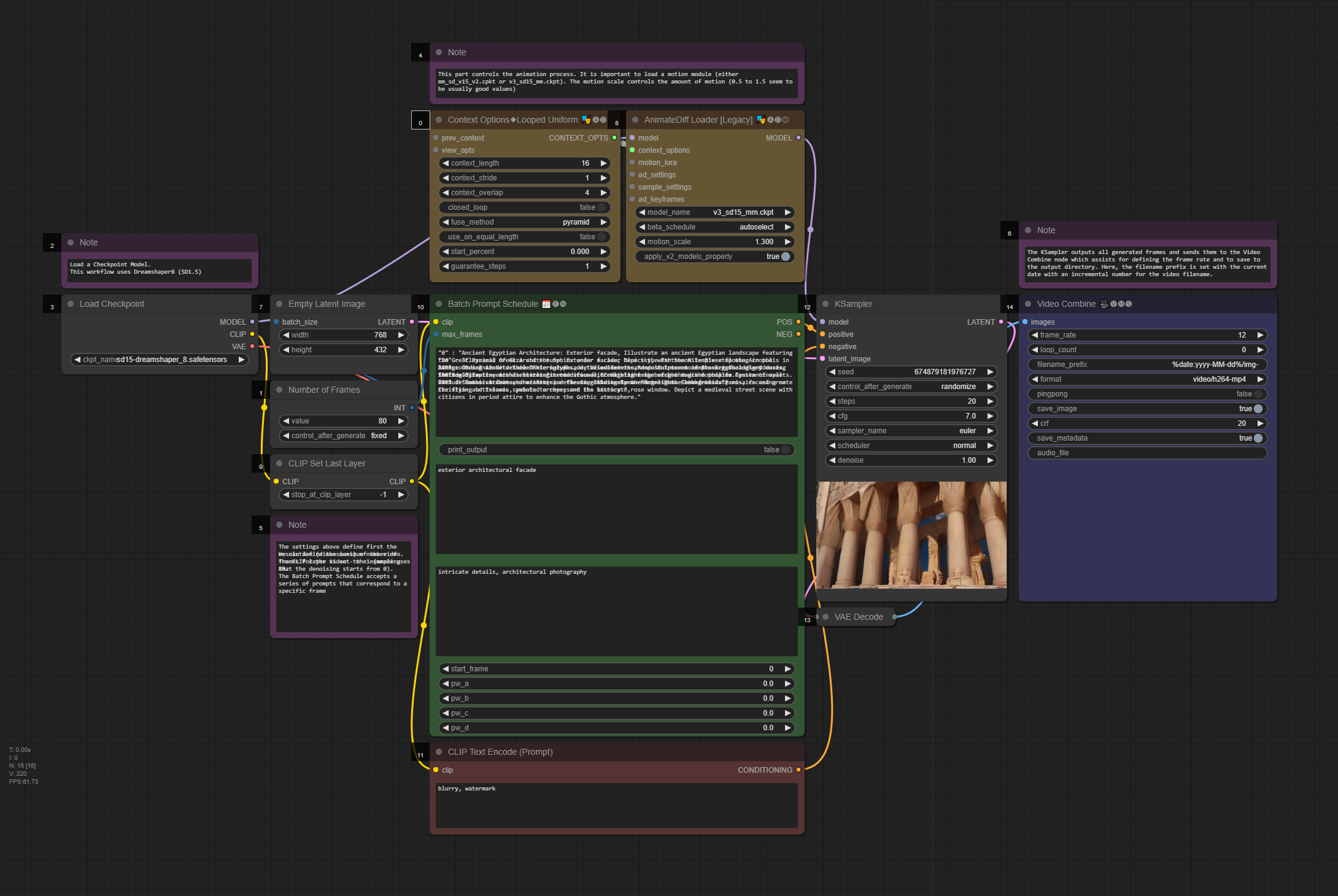Increase frame_rate with its right arrow
This screenshot has height=896, width=1338.
coord(1261,335)
